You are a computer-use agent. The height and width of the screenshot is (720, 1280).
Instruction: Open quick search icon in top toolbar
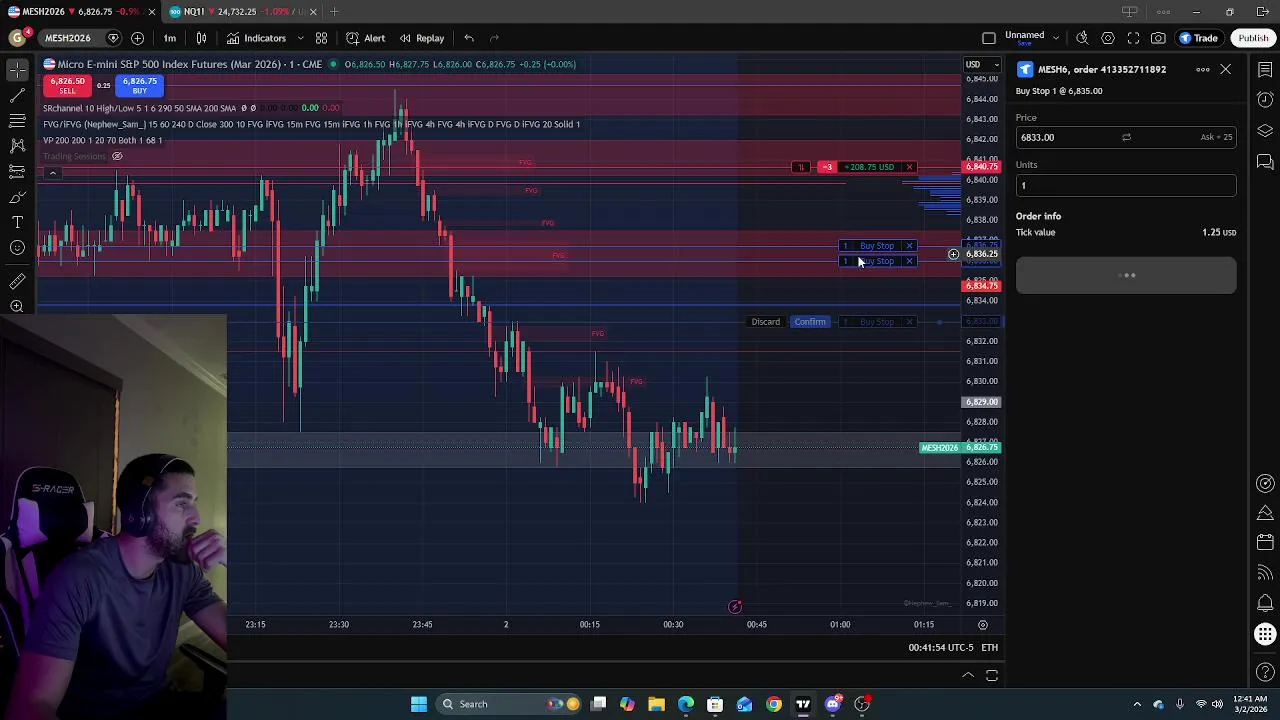(1082, 38)
